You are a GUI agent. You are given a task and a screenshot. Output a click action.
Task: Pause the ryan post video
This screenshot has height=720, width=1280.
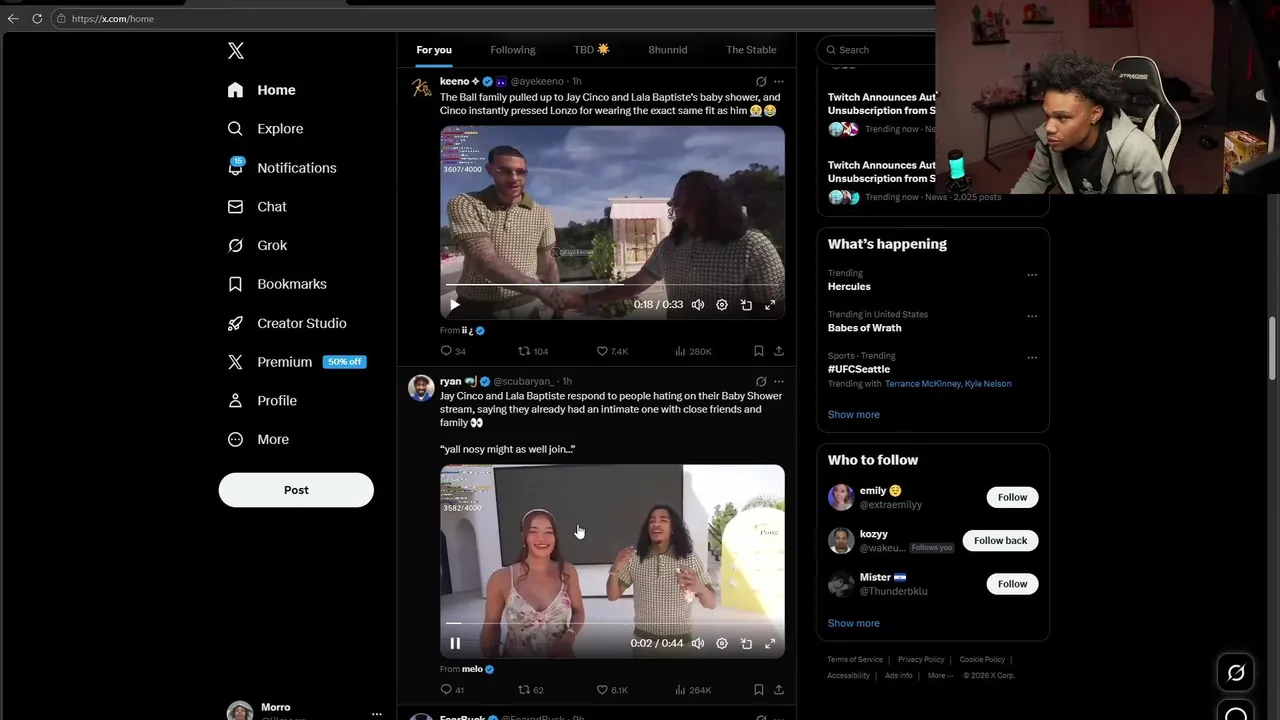455,644
